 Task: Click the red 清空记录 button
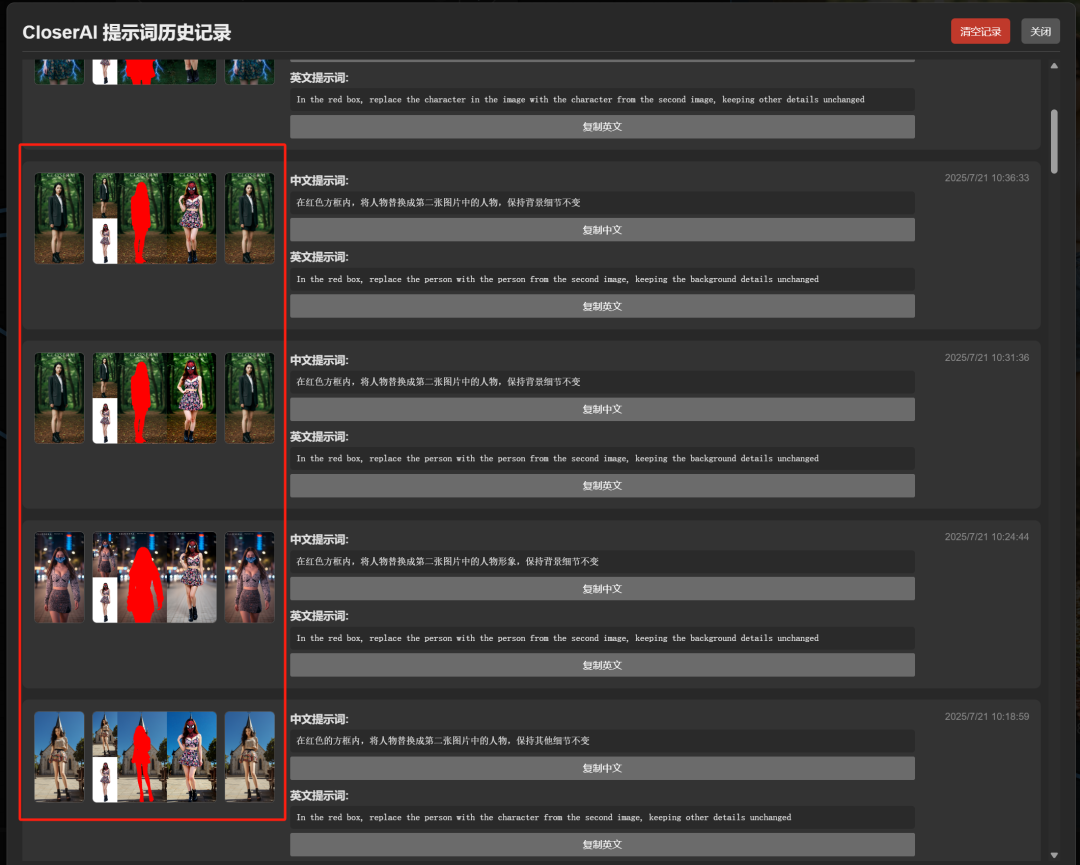[980, 32]
